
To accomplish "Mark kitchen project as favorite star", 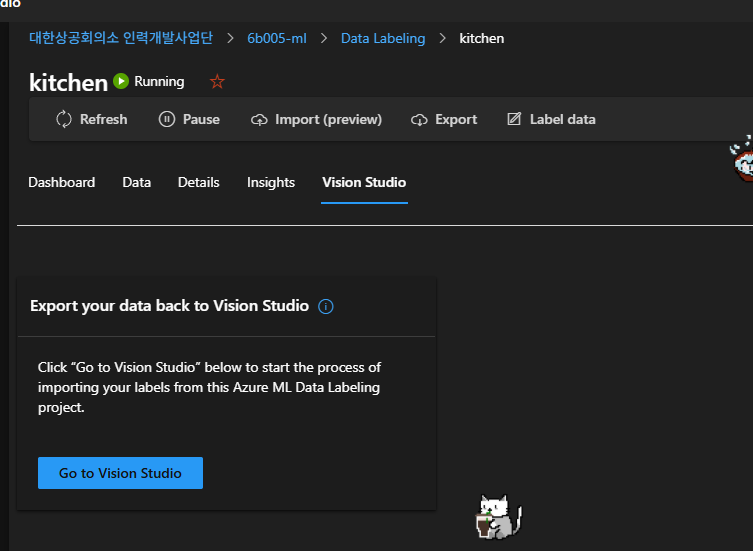I will coord(217,82).
